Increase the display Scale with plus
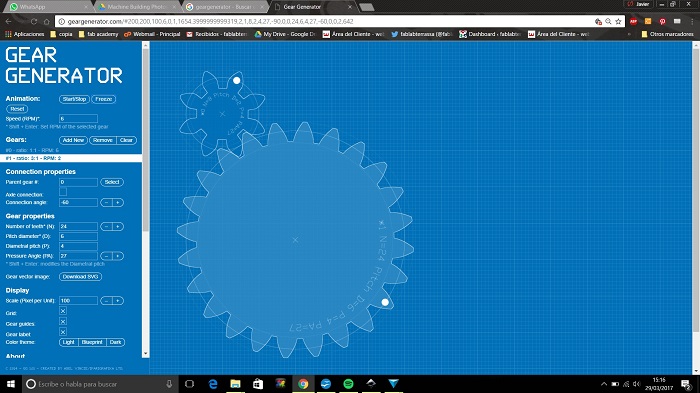Screen dimensions: 700x393 (x=118, y=301)
